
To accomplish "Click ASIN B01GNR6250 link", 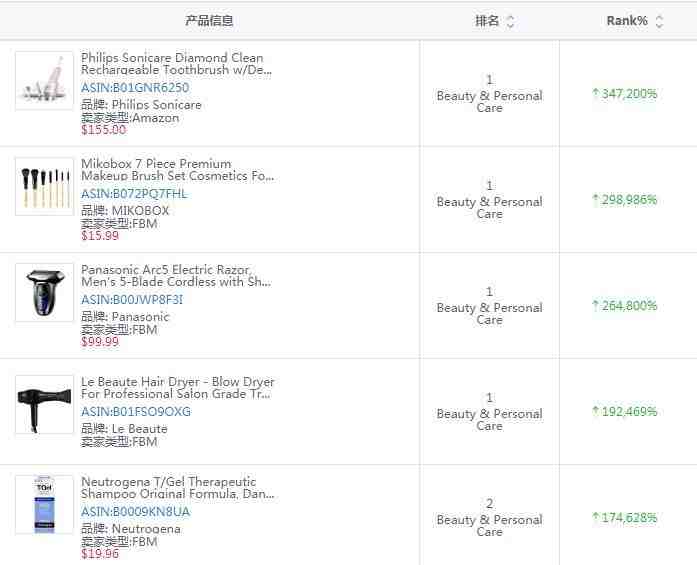I will pos(135,88).
